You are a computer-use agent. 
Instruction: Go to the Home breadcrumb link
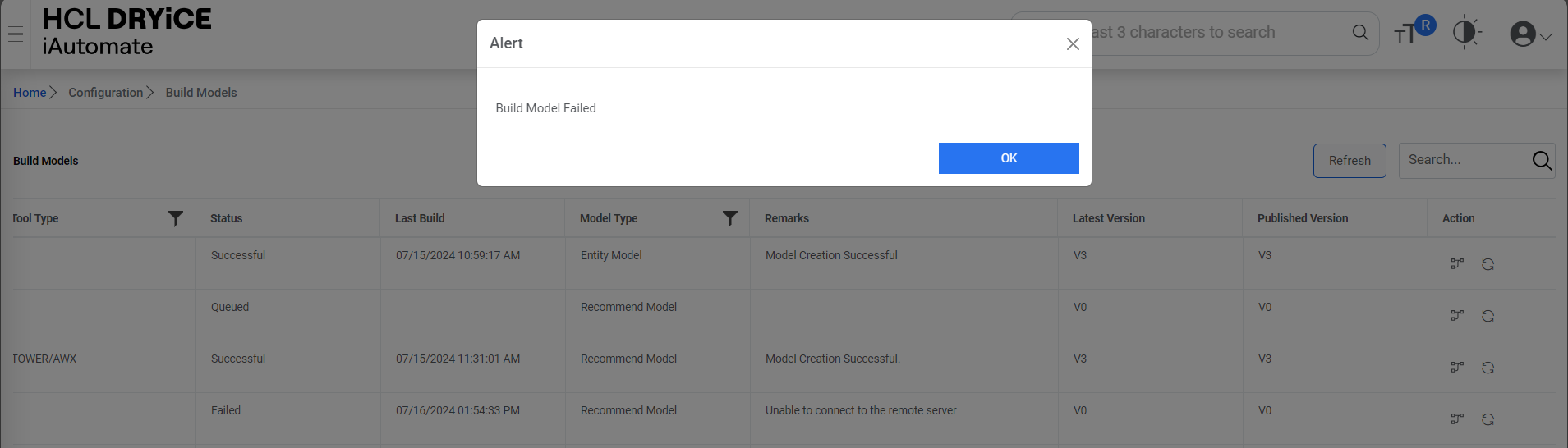pos(30,93)
